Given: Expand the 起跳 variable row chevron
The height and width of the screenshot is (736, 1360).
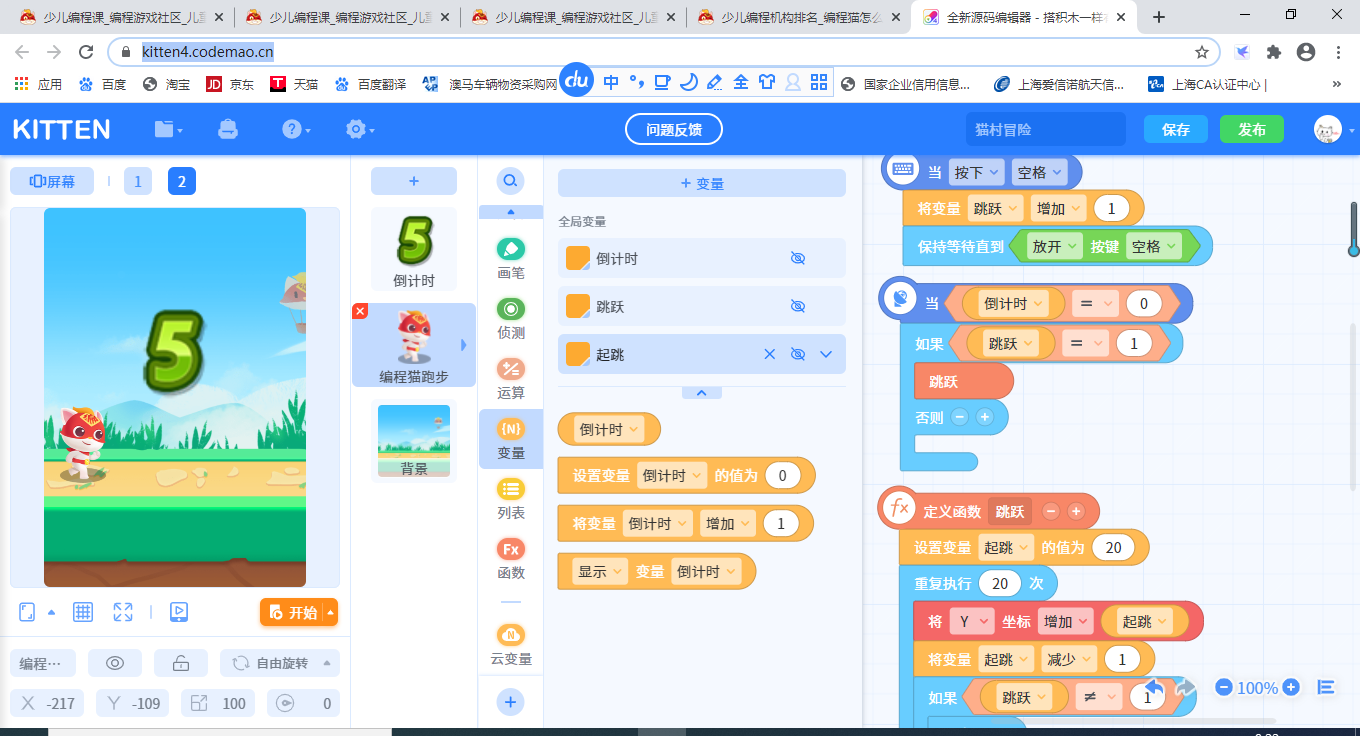Looking at the screenshot, I should click(x=826, y=354).
